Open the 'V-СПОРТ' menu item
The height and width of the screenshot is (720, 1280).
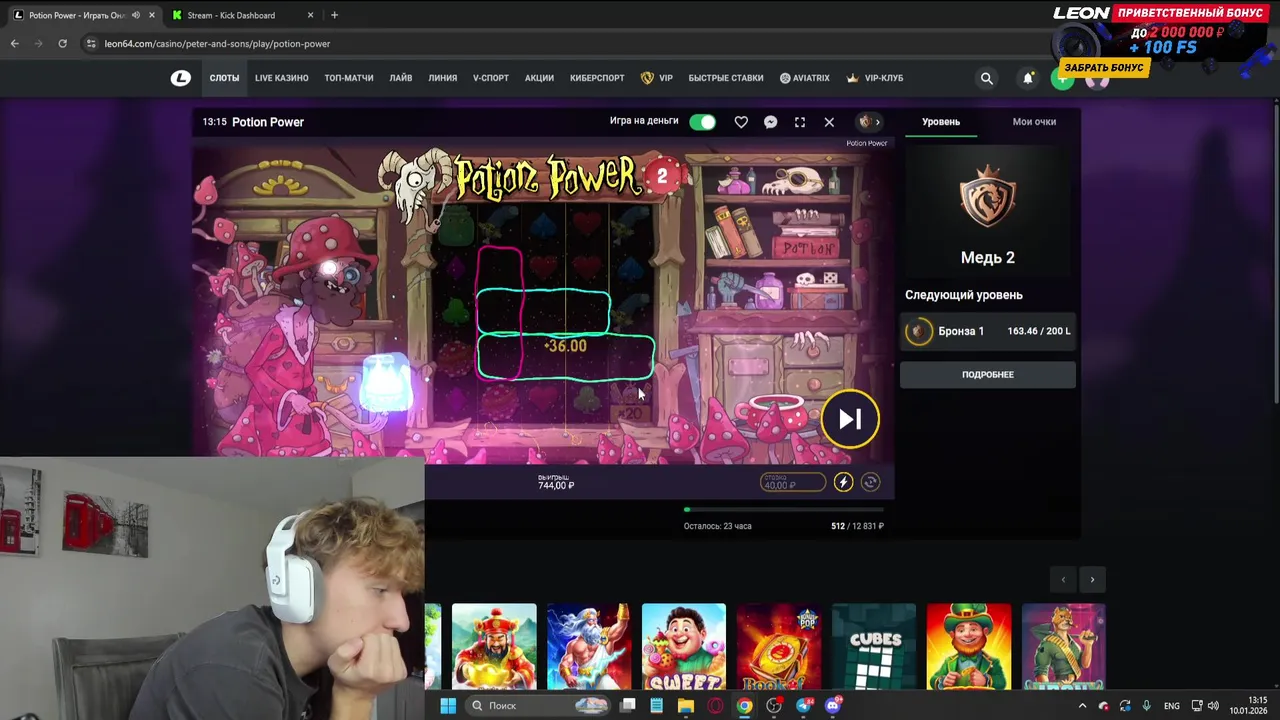click(491, 78)
